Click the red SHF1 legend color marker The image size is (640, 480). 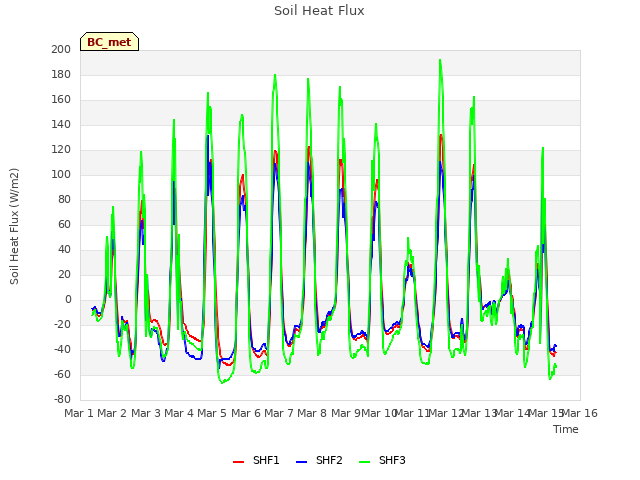click(x=238, y=462)
